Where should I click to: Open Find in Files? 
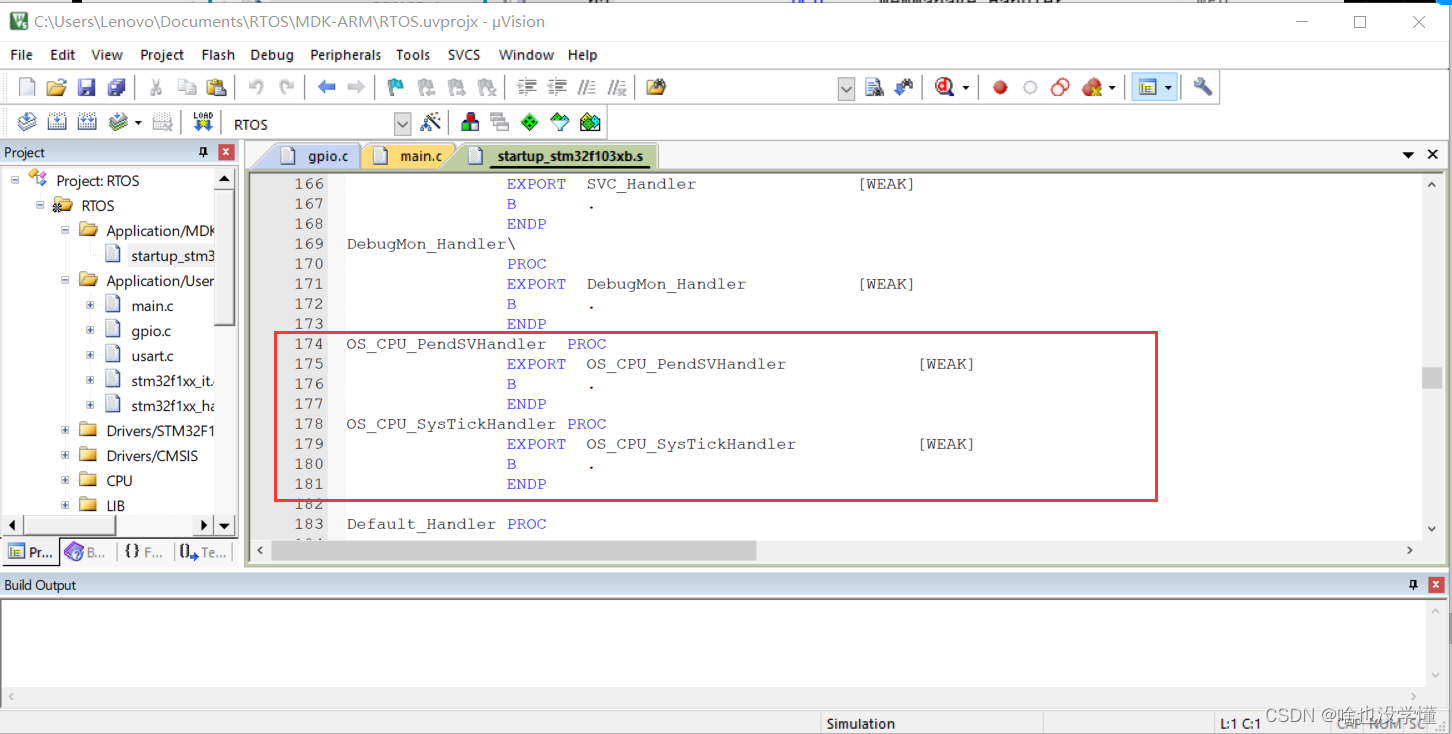[x=656, y=88]
